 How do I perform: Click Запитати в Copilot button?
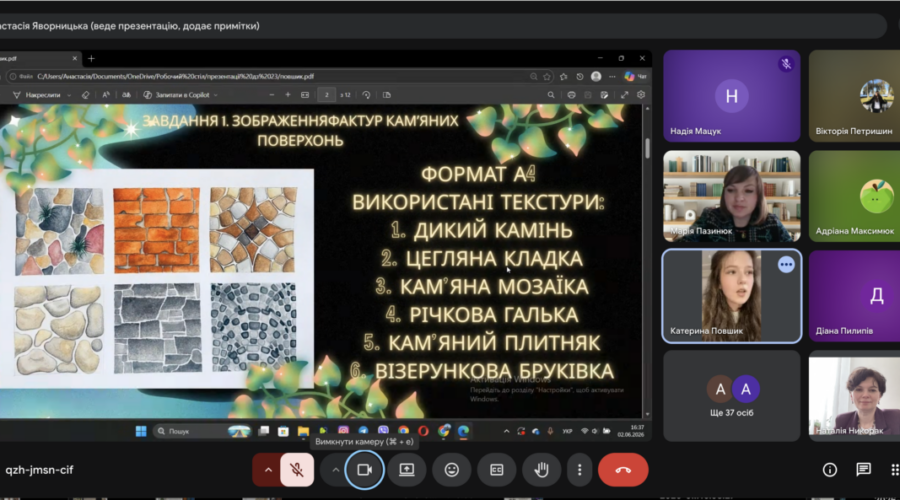tap(176, 95)
